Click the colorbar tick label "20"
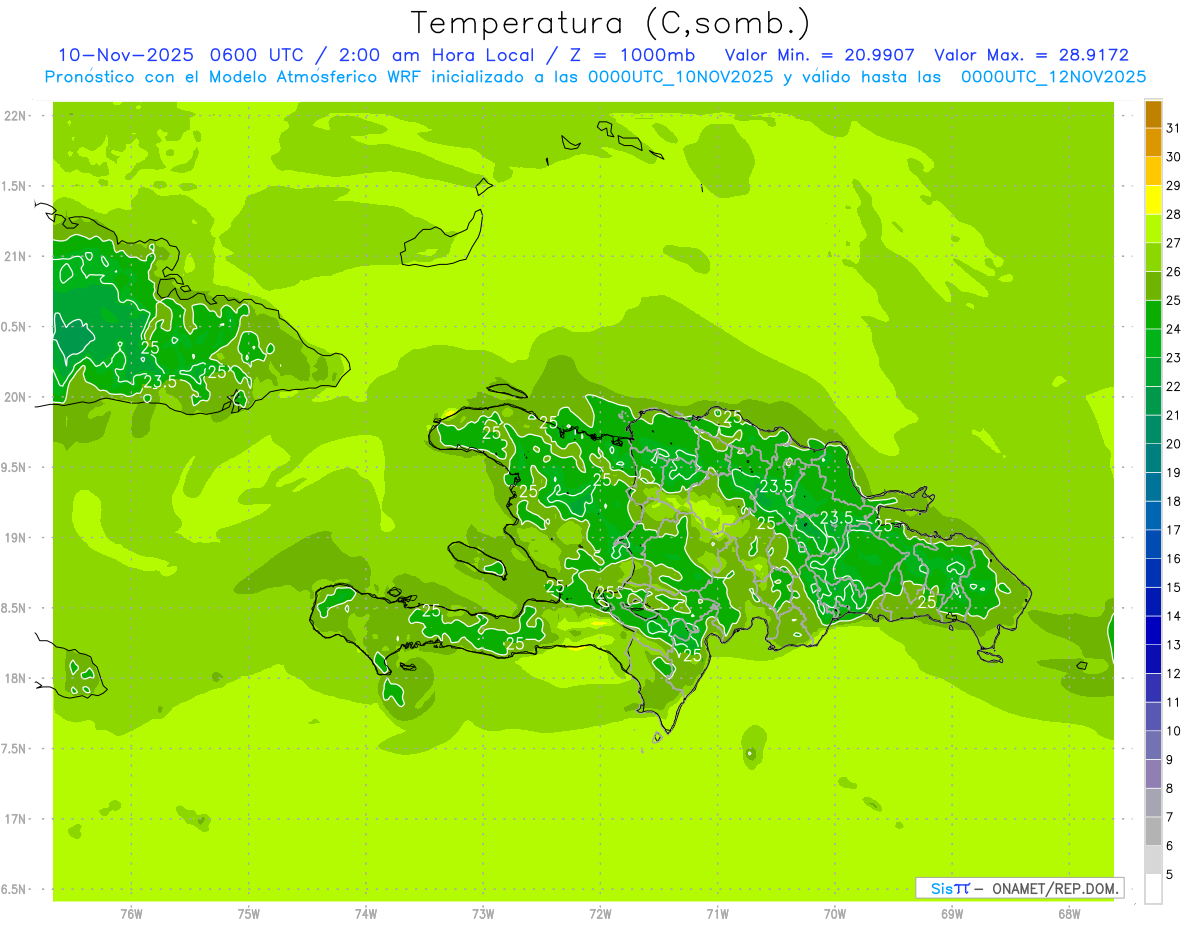The width and height of the screenshot is (1200, 927). [1174, 444]
